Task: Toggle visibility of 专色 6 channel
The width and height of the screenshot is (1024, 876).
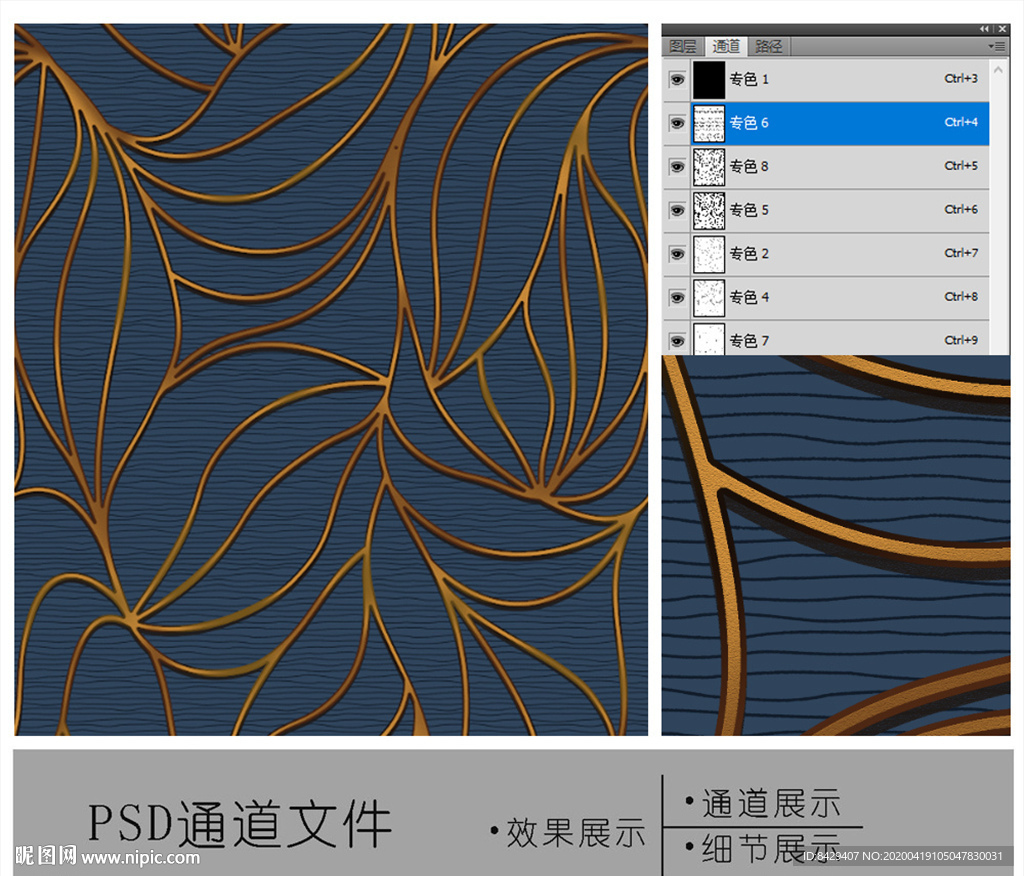Action: click(x=677, y=123)
